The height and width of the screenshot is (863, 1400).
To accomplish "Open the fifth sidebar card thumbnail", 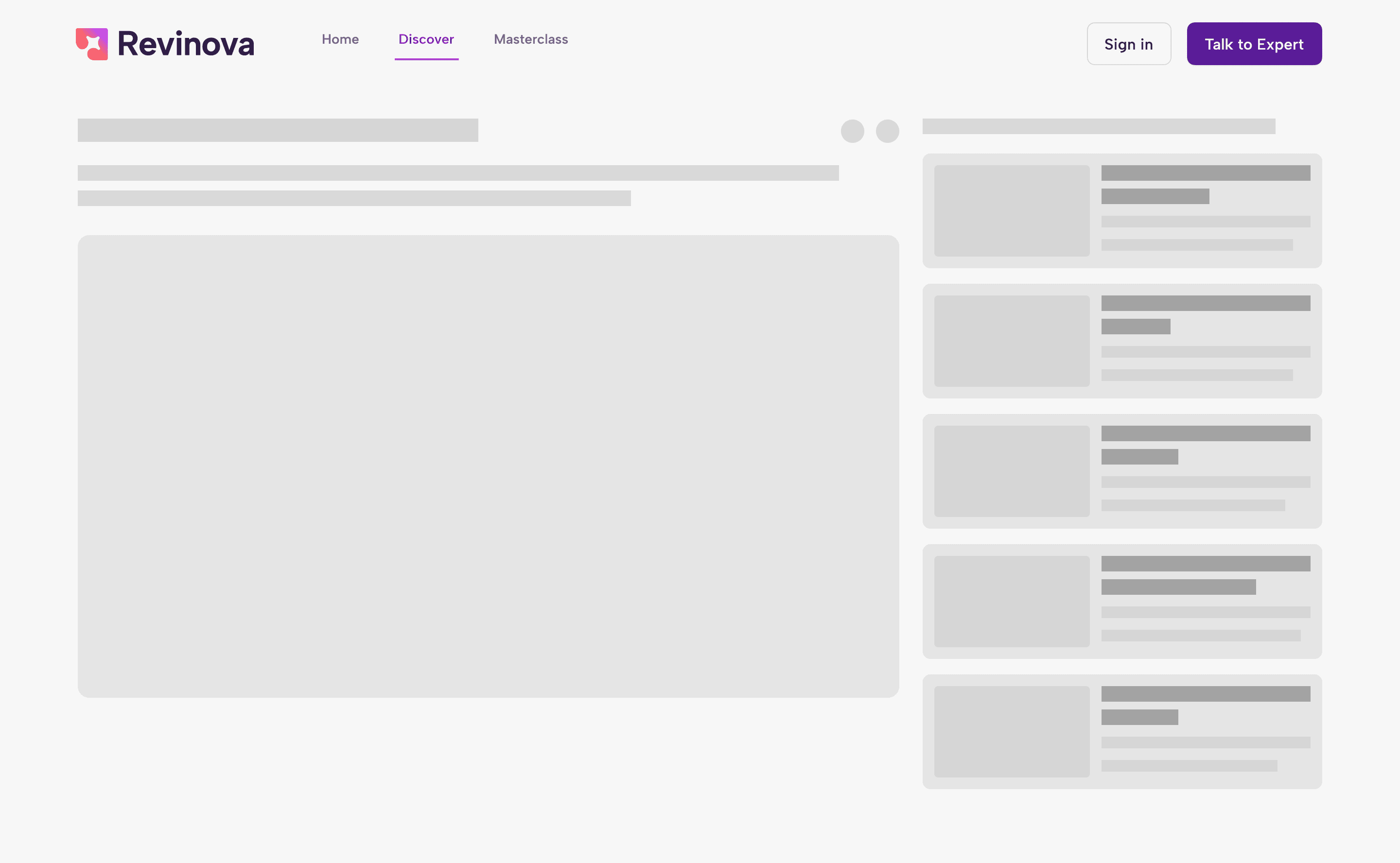I will tap(1012, 731).
